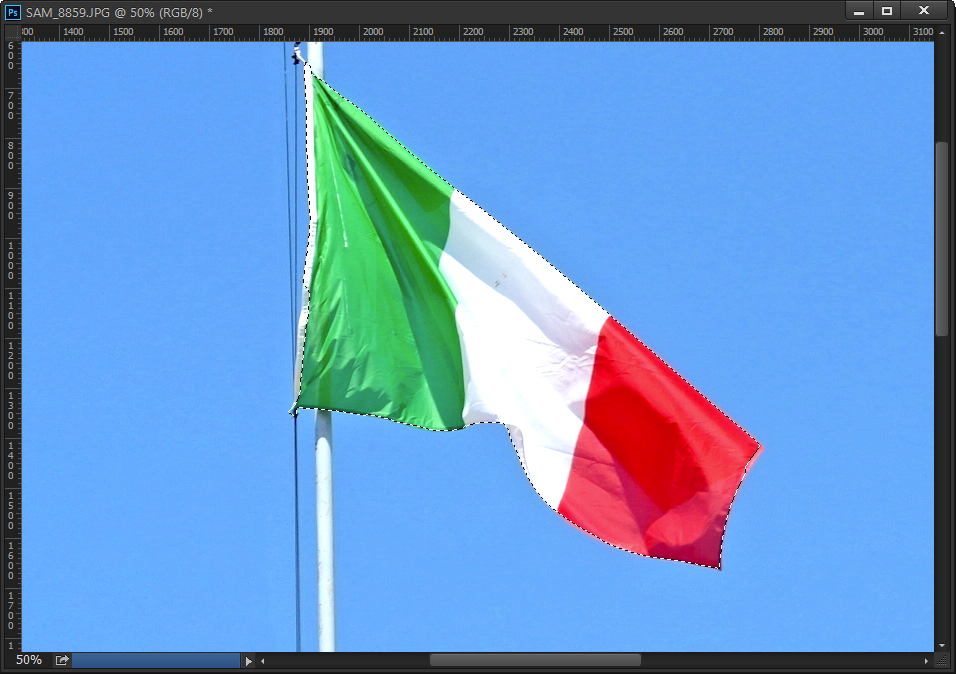The width and height of the screenshot is (956, 674).
Task: Click the vertical scrollbar down arrow
Action: (941, 645)
